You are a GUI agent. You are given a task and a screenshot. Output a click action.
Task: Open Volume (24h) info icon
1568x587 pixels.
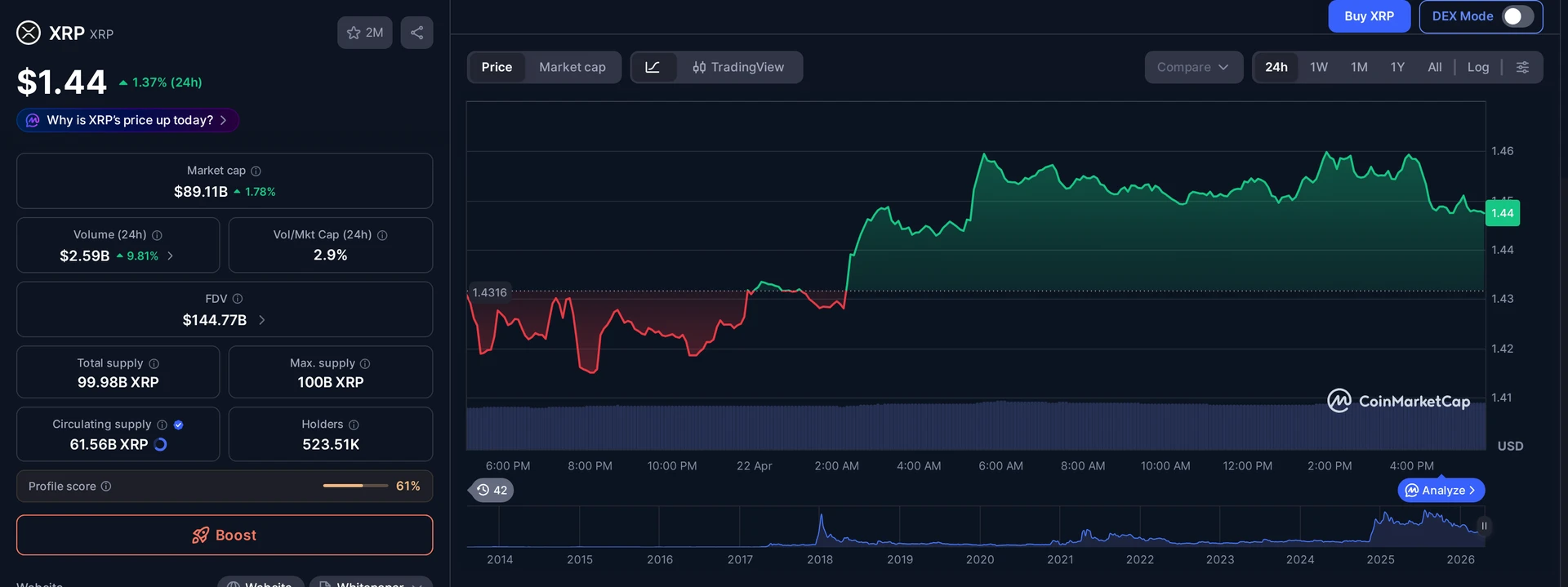point(157,235)
